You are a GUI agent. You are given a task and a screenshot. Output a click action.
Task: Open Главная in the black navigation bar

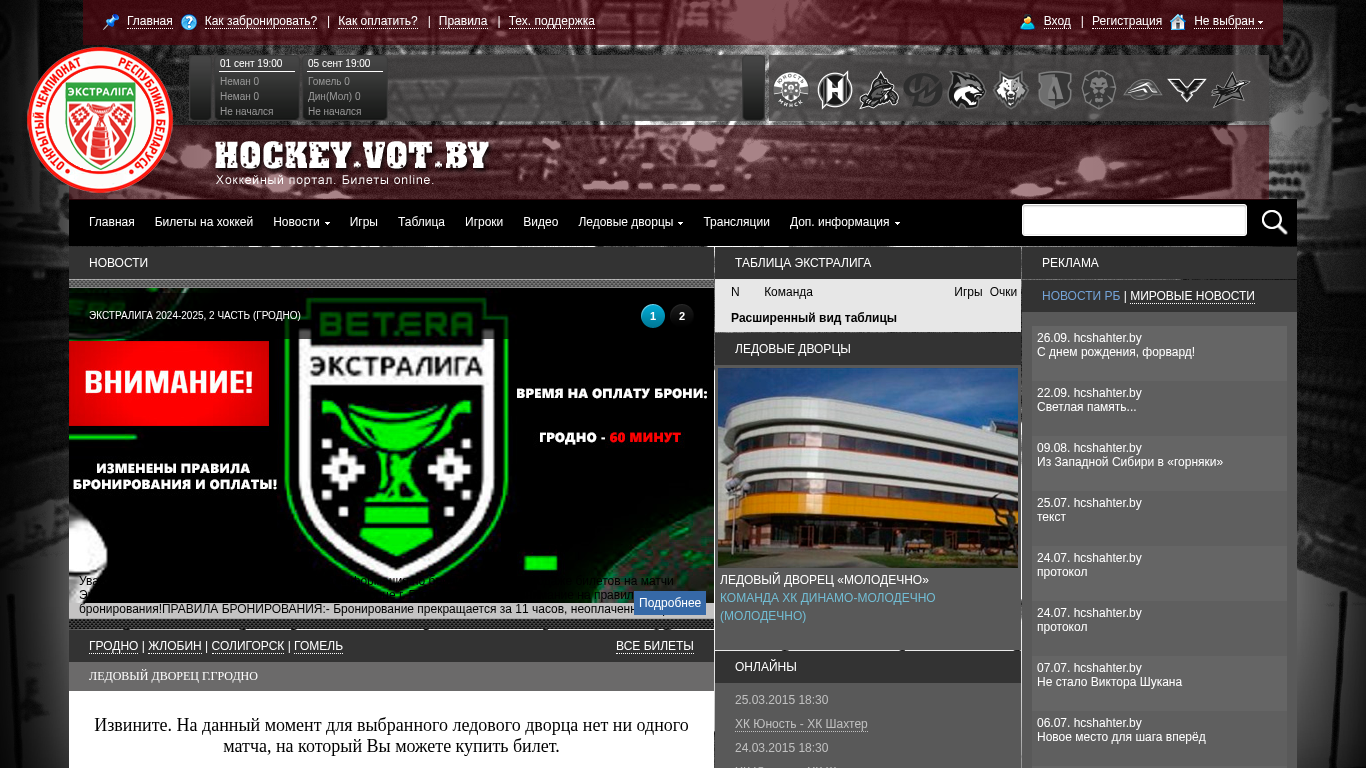[x=112, y=222]
